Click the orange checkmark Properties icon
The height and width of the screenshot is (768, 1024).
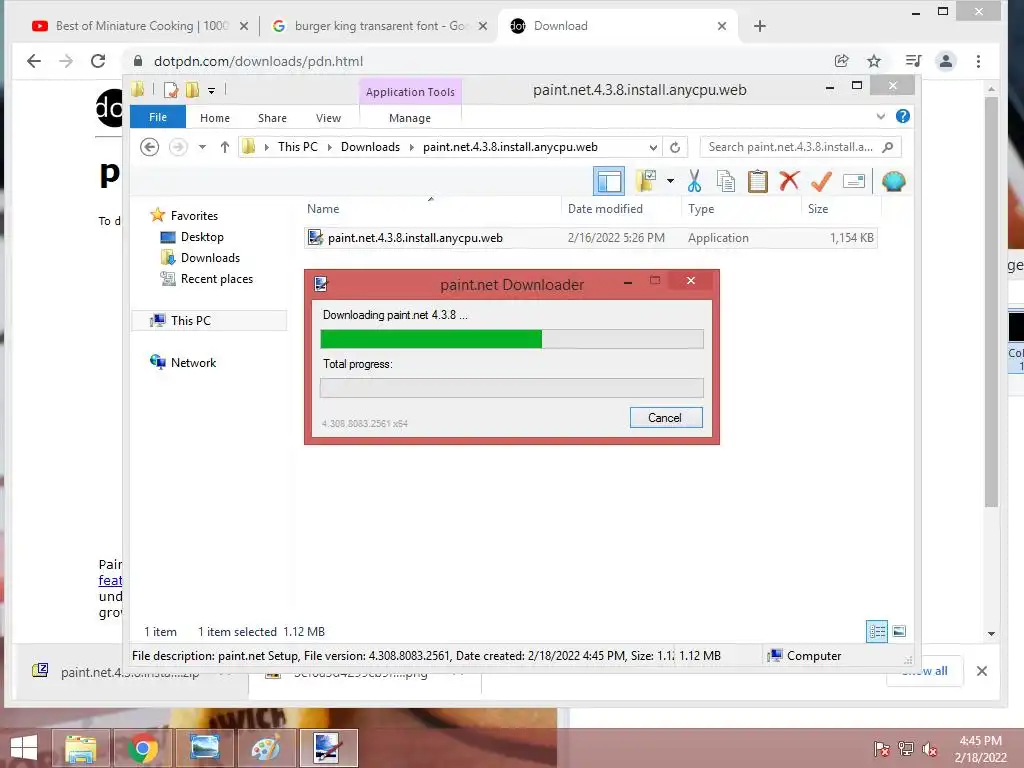coord(821,182)
